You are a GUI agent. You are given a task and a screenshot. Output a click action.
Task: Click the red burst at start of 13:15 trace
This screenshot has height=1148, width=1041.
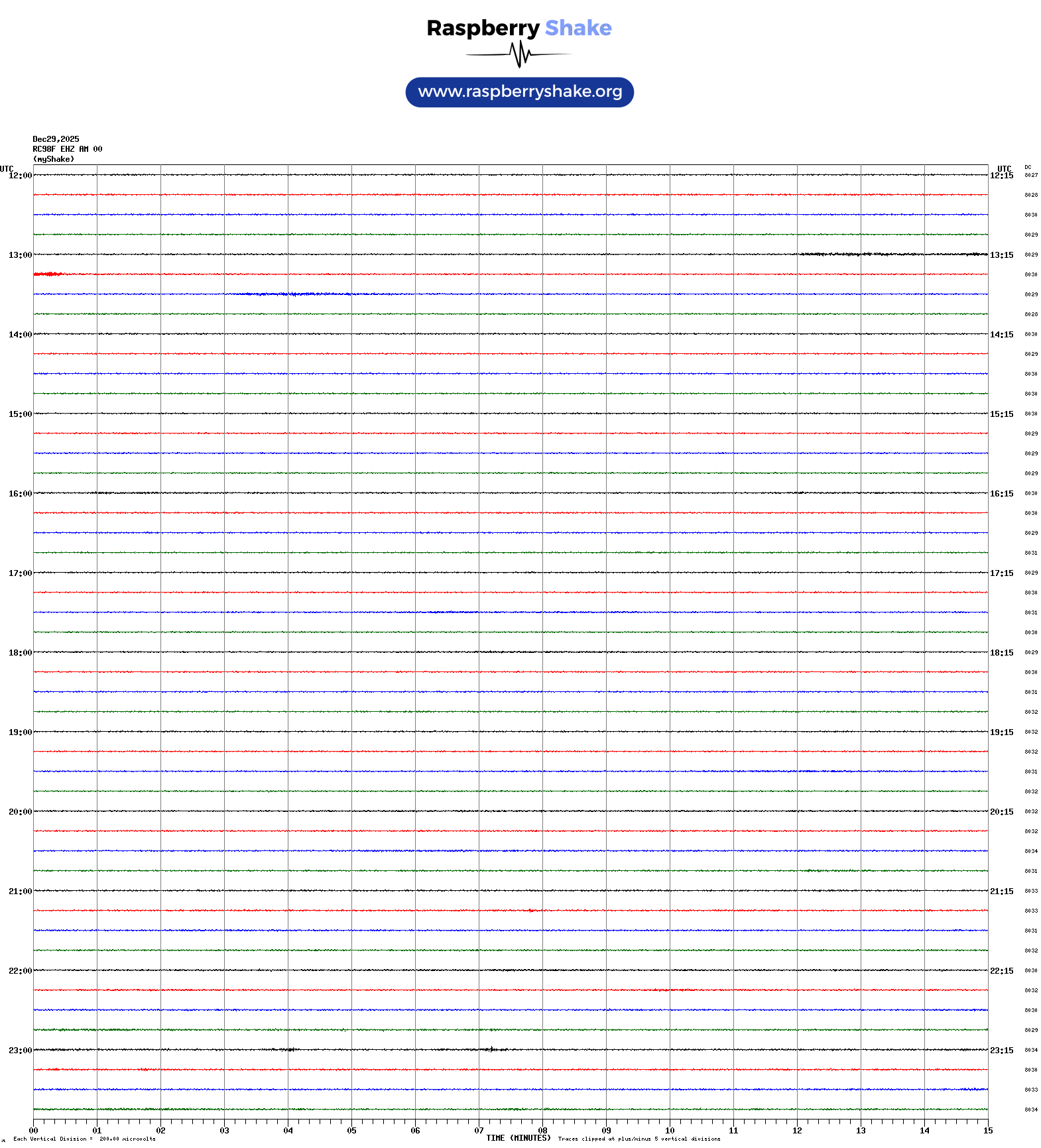coord(47,274)
